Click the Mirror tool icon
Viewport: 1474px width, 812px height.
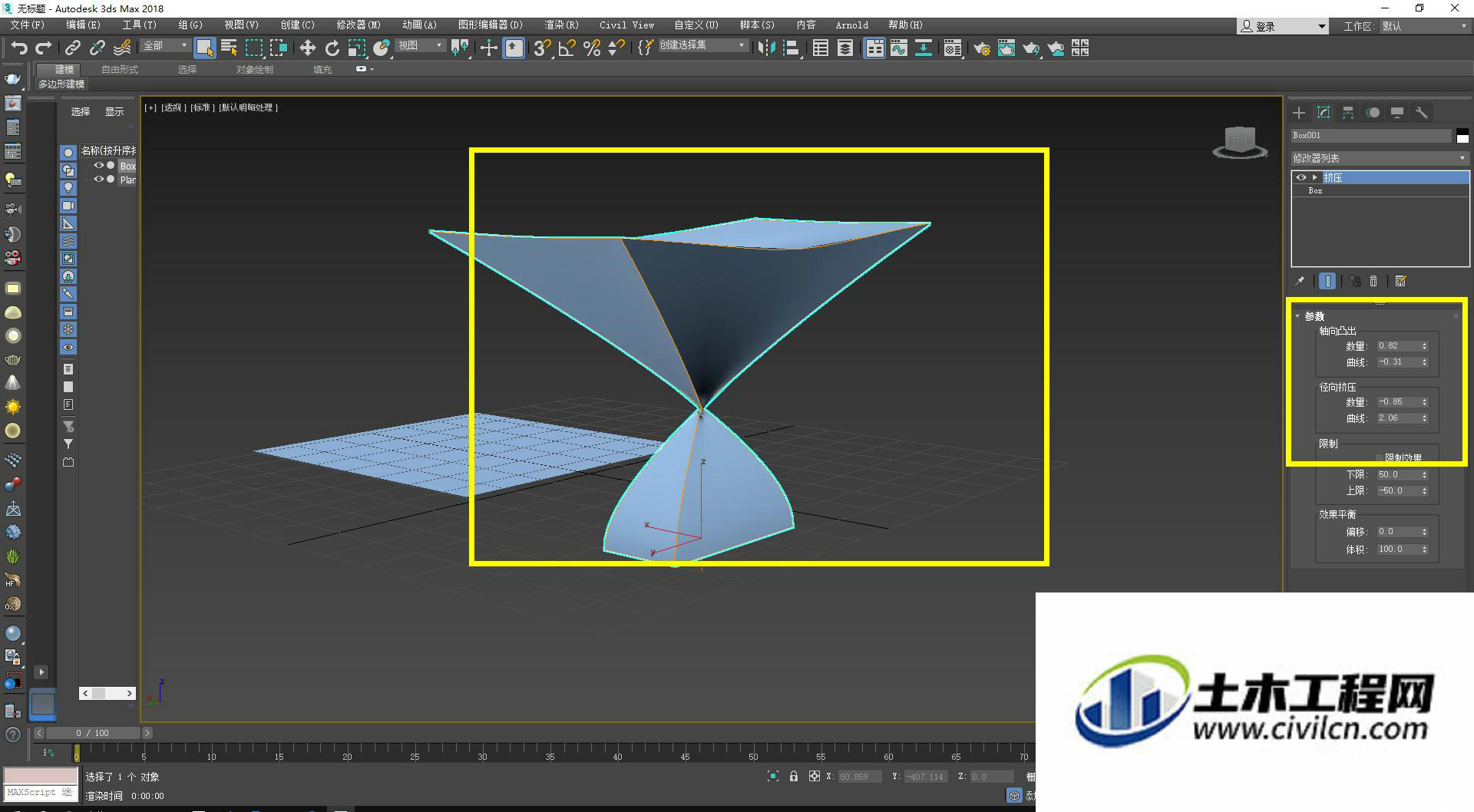point(766,48)
